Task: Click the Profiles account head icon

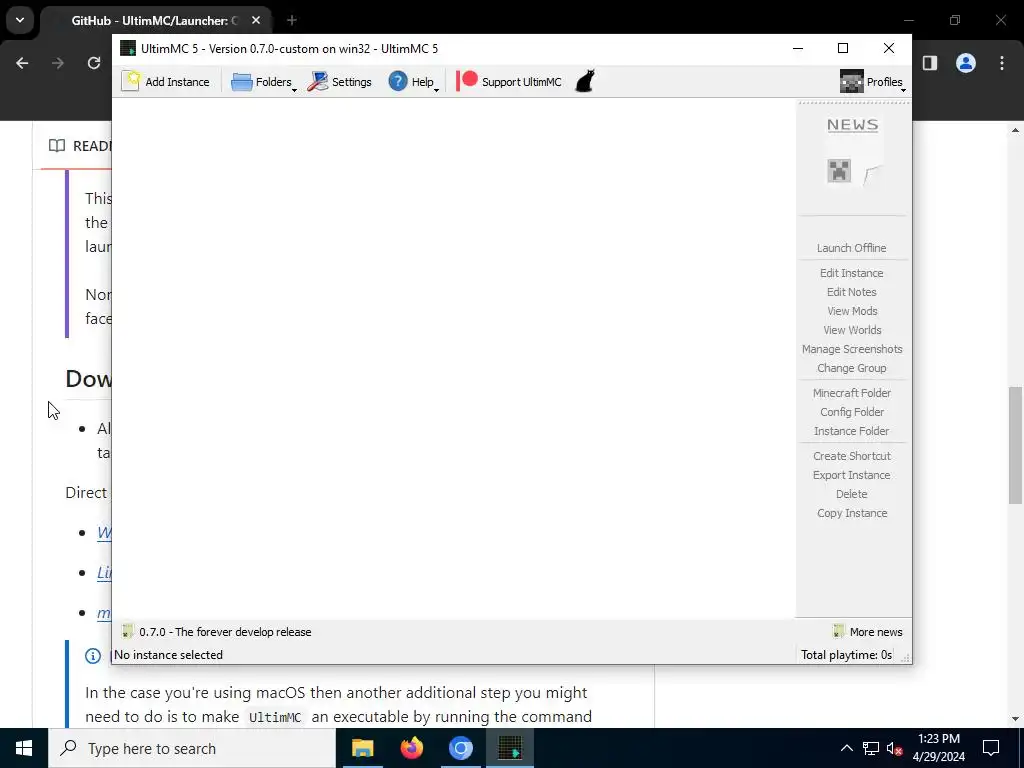Action: point(852,81)
